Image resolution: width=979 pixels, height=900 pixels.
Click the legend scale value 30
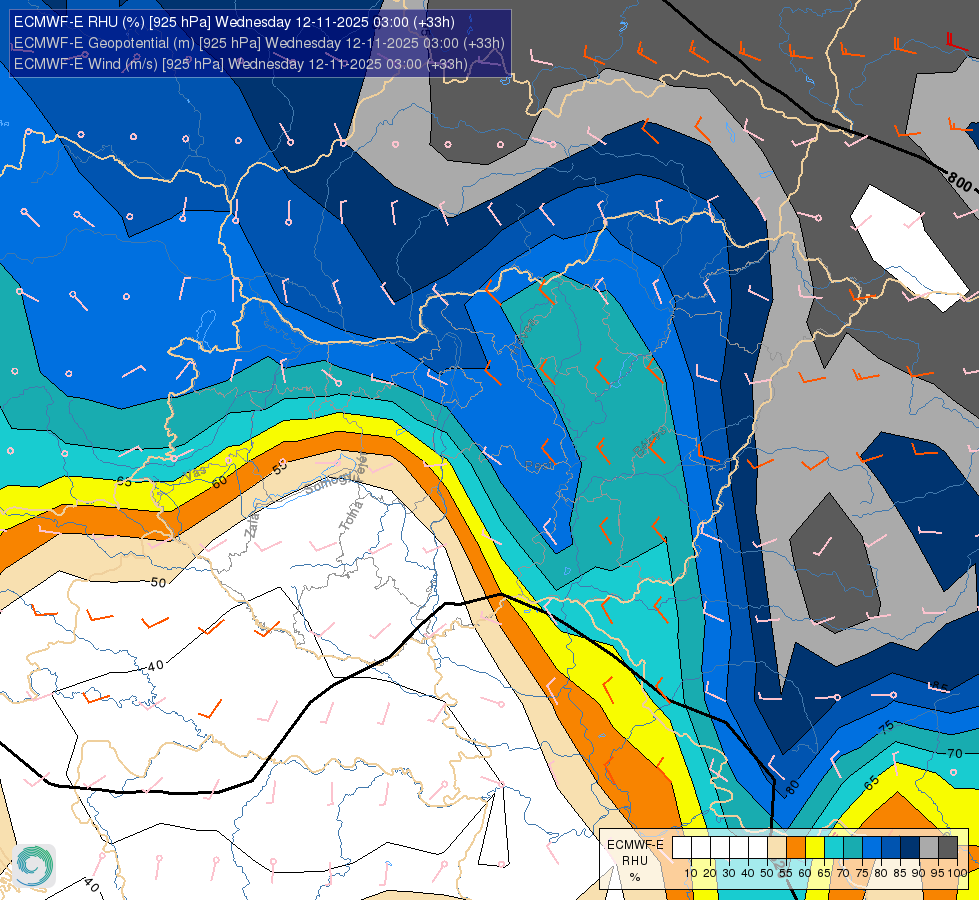coord(729,873)
